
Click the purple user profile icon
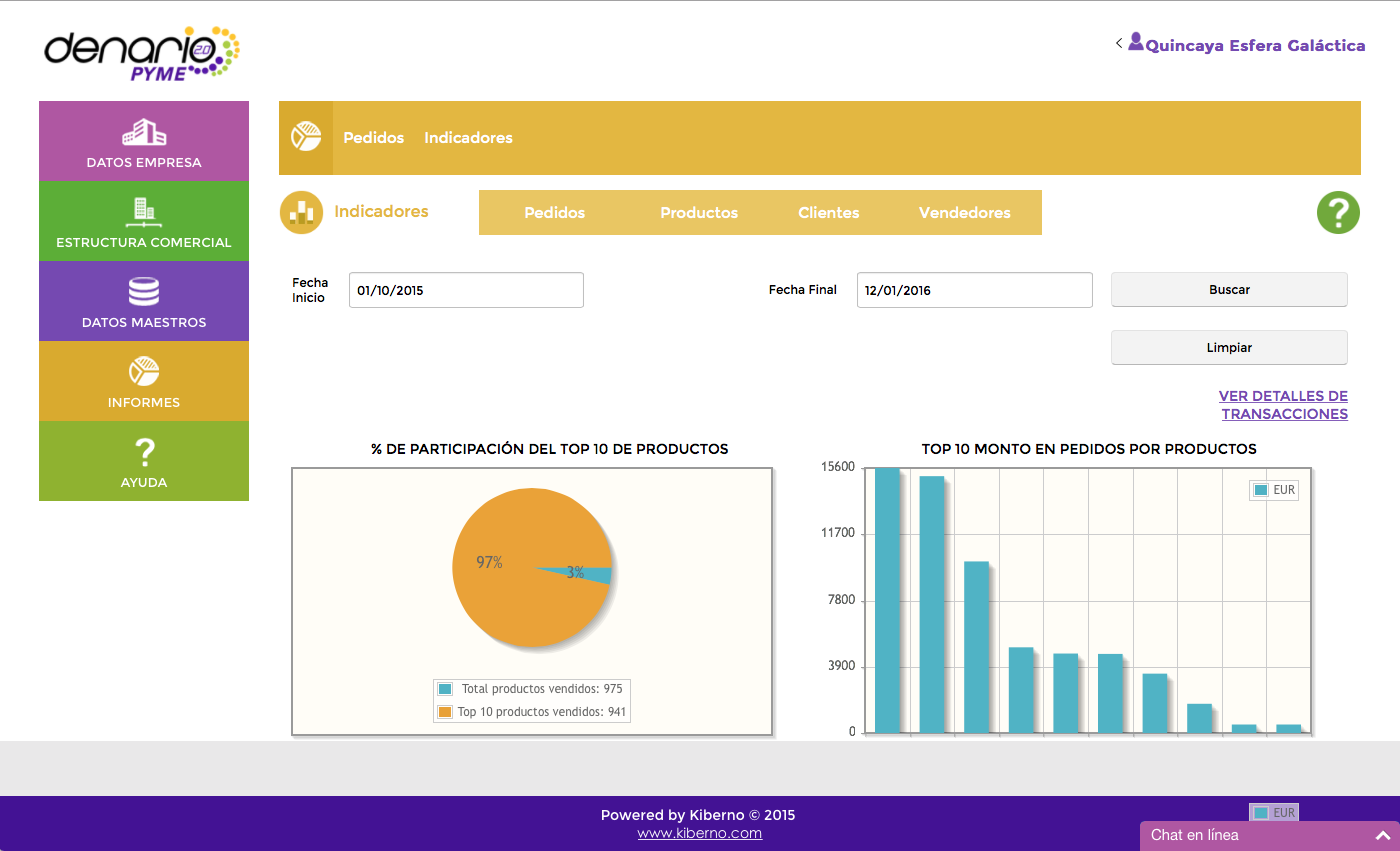point(1136,42)
